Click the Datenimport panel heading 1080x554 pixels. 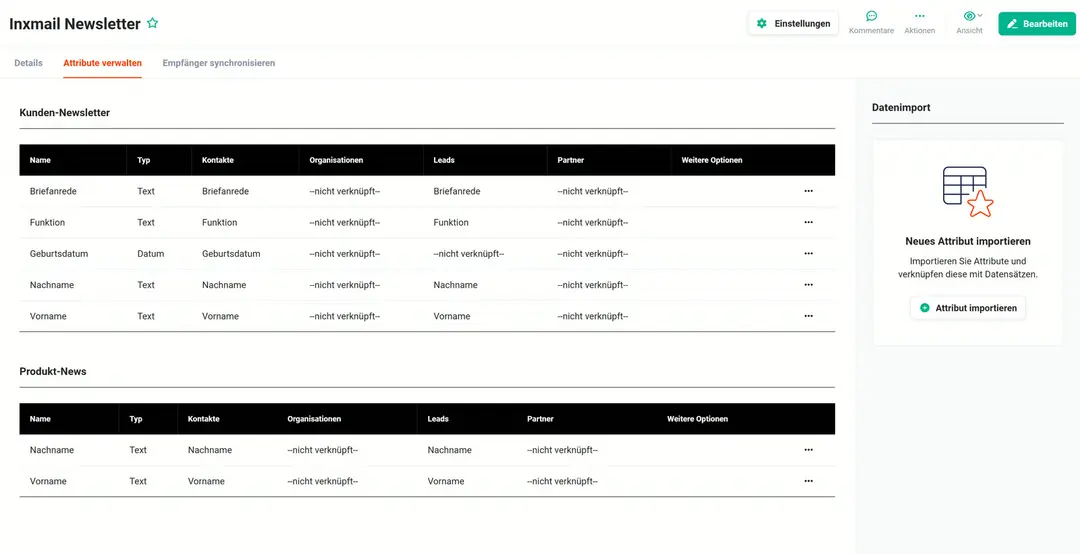click(901, 107)
